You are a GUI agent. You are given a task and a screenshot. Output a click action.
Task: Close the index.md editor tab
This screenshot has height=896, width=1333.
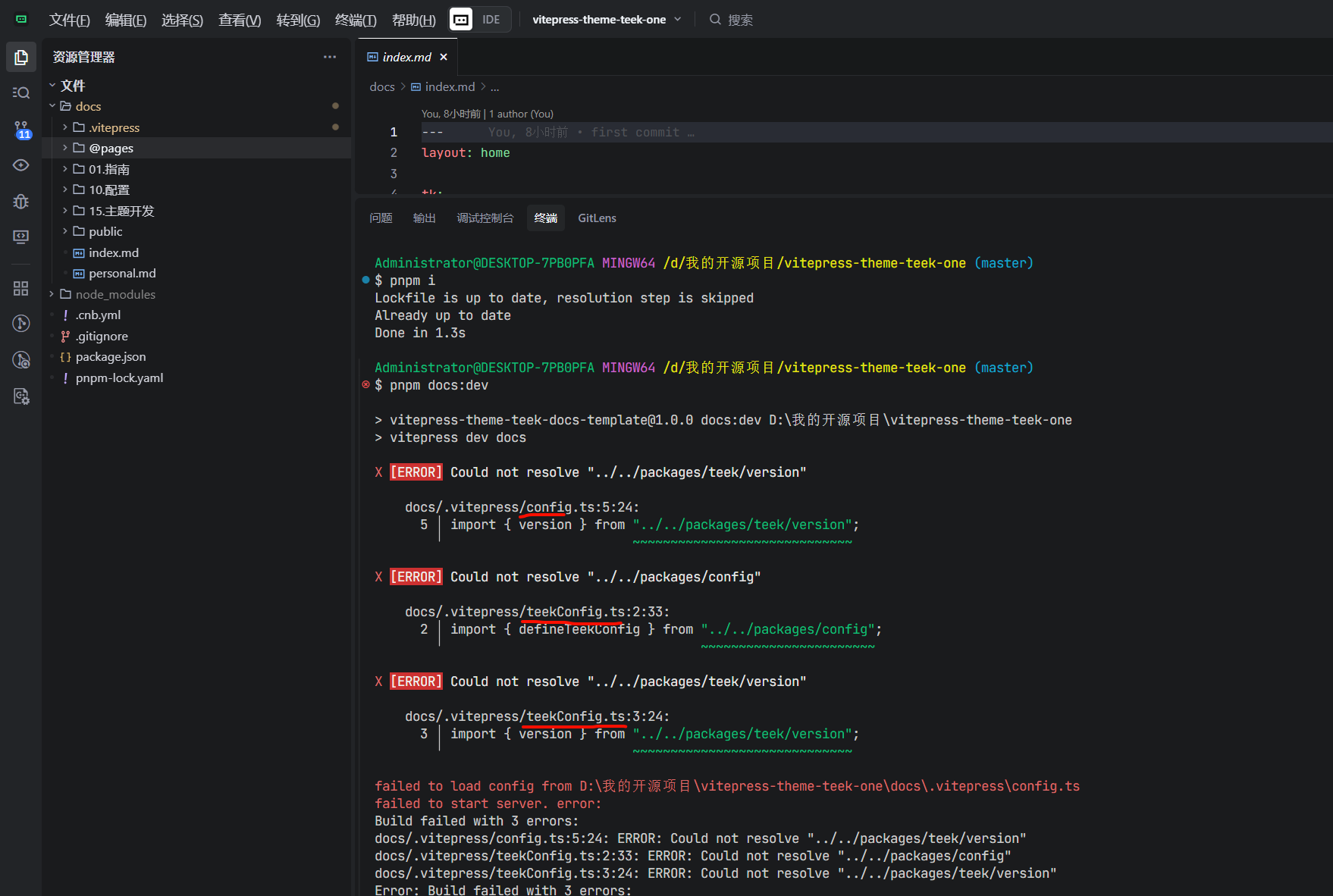[444, 57]
